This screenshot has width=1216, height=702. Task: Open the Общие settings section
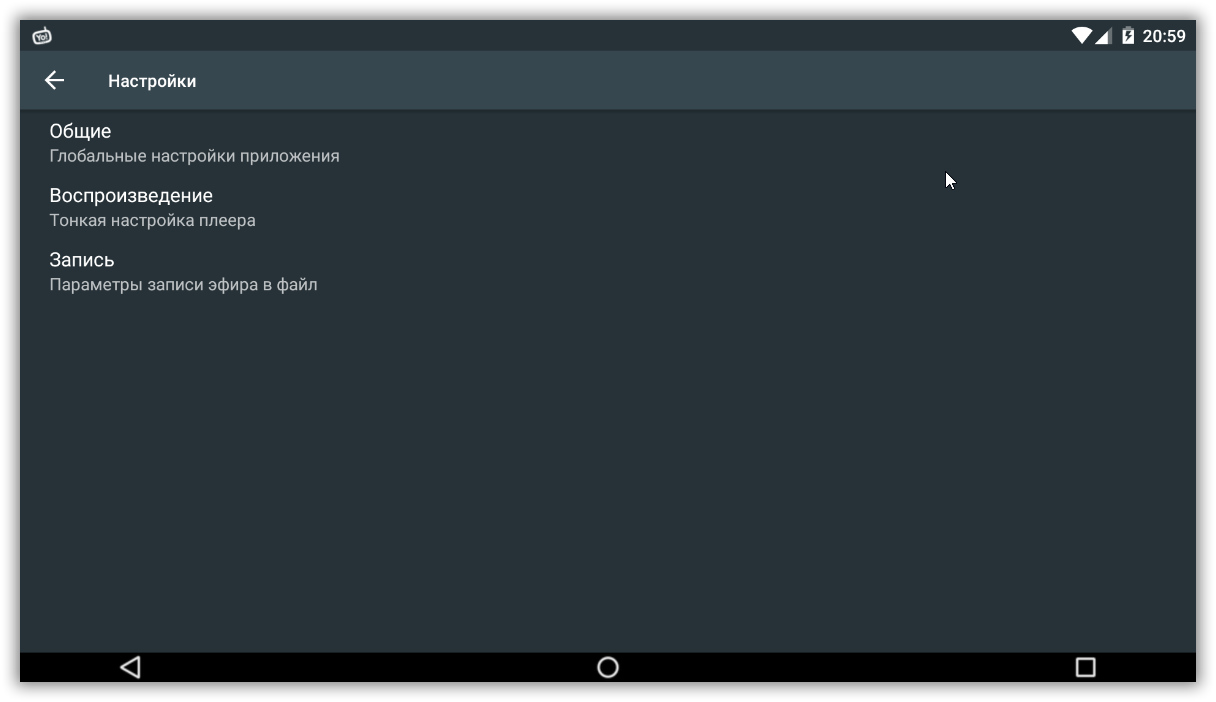click(80, 131)
